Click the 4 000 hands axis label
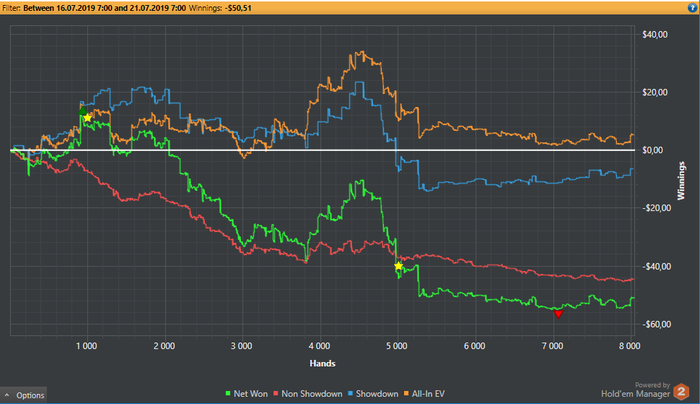 coord(320,346)
